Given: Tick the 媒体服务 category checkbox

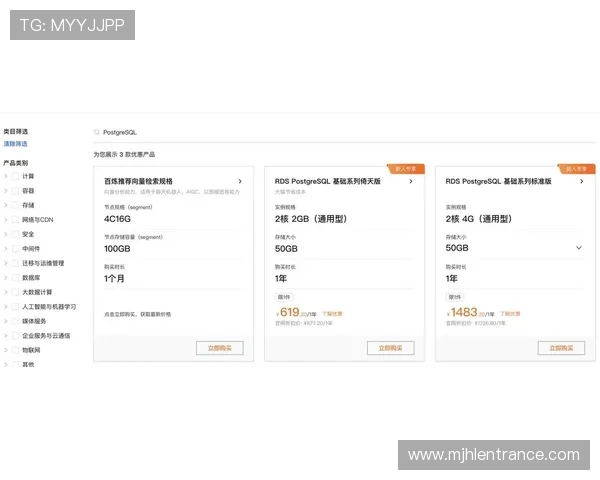Looking at the screenshot, I should point(15,322).
